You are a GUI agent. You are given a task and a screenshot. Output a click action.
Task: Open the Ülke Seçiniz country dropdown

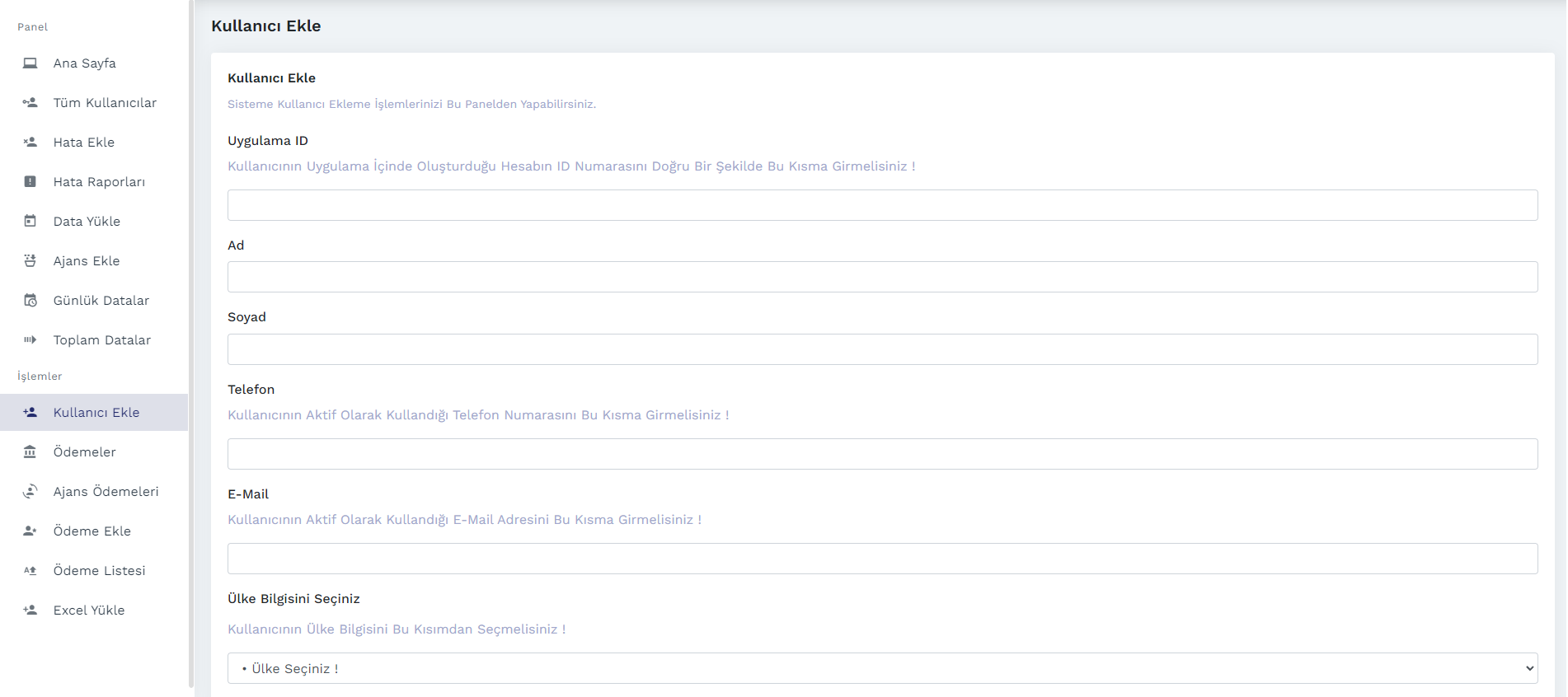[x=882, y=668]
